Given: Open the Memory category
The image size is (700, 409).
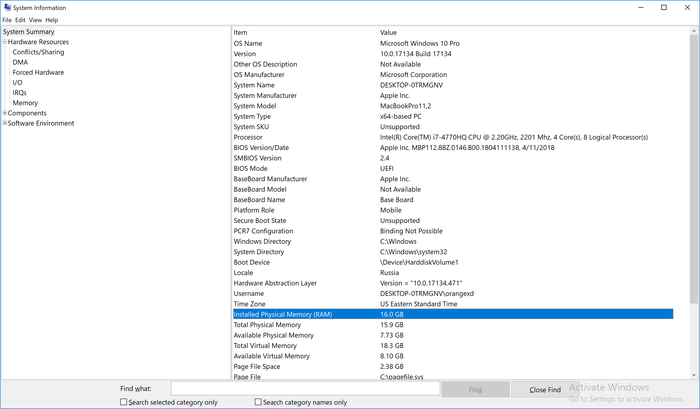Looking at the screenshot, I should tap(25, 103).
